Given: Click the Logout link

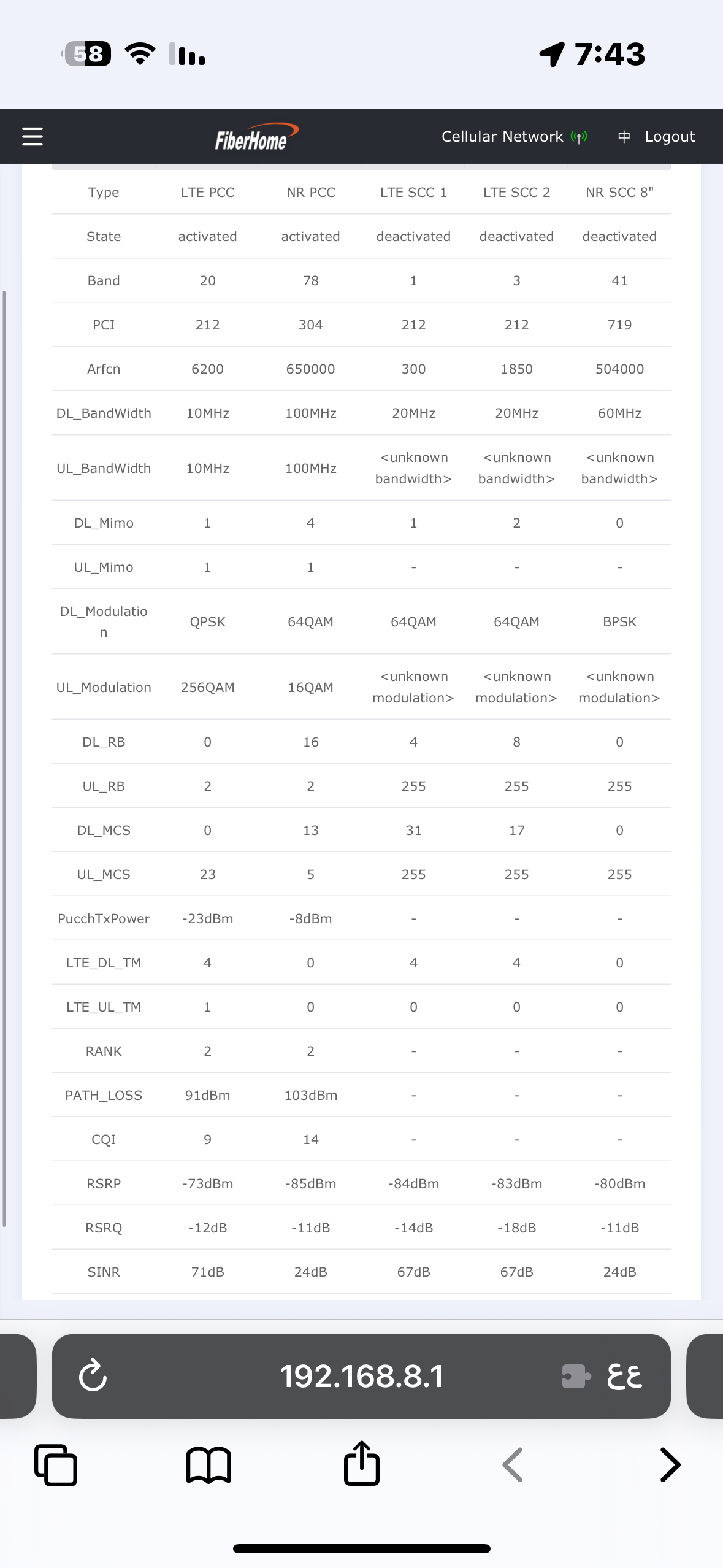Looking at the screenshot, I should (670, 137).
